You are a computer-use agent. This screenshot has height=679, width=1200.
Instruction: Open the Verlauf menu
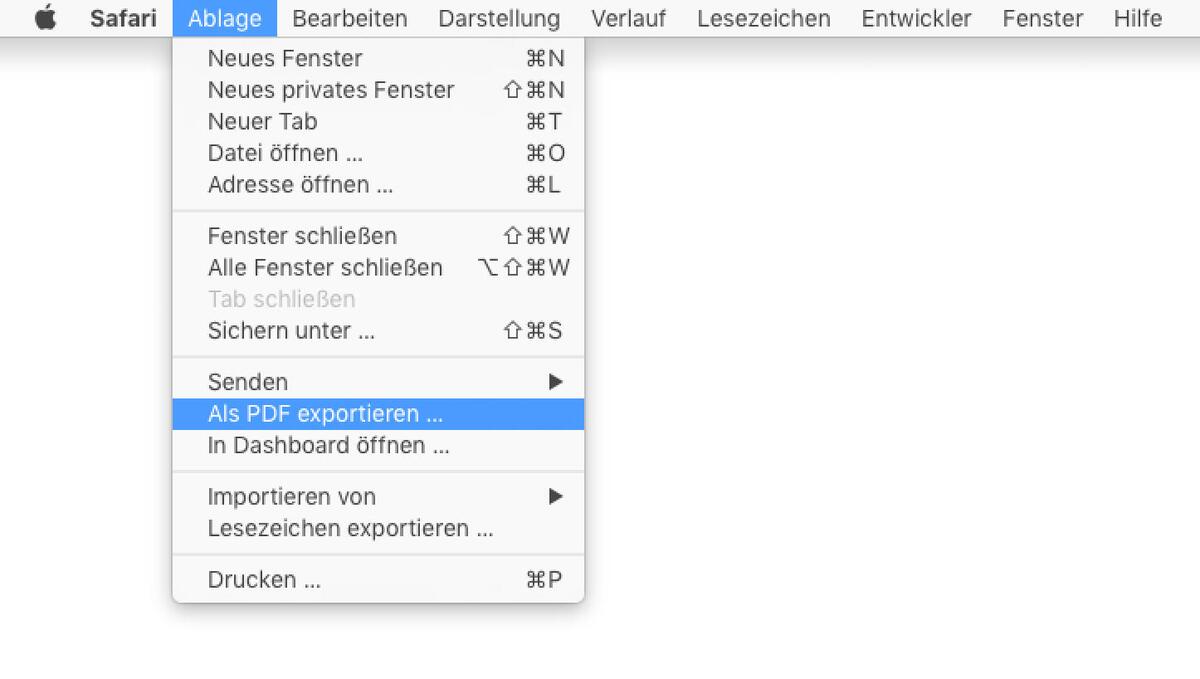[628, 17]
